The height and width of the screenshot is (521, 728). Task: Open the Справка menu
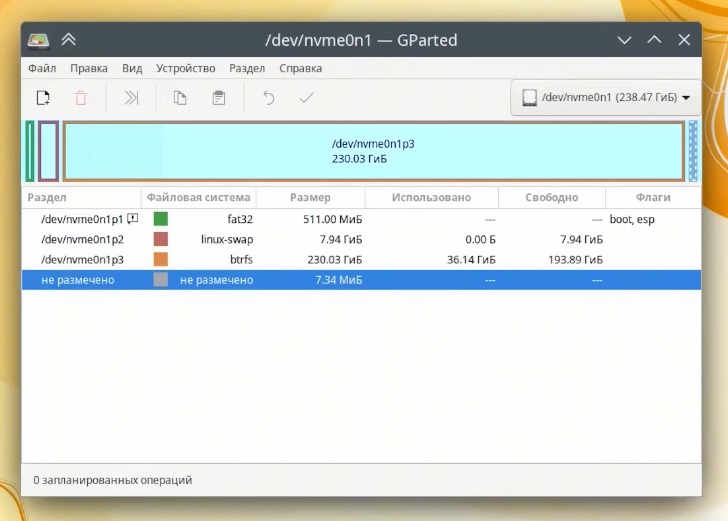pyautogui.click(x=300, y=68)
